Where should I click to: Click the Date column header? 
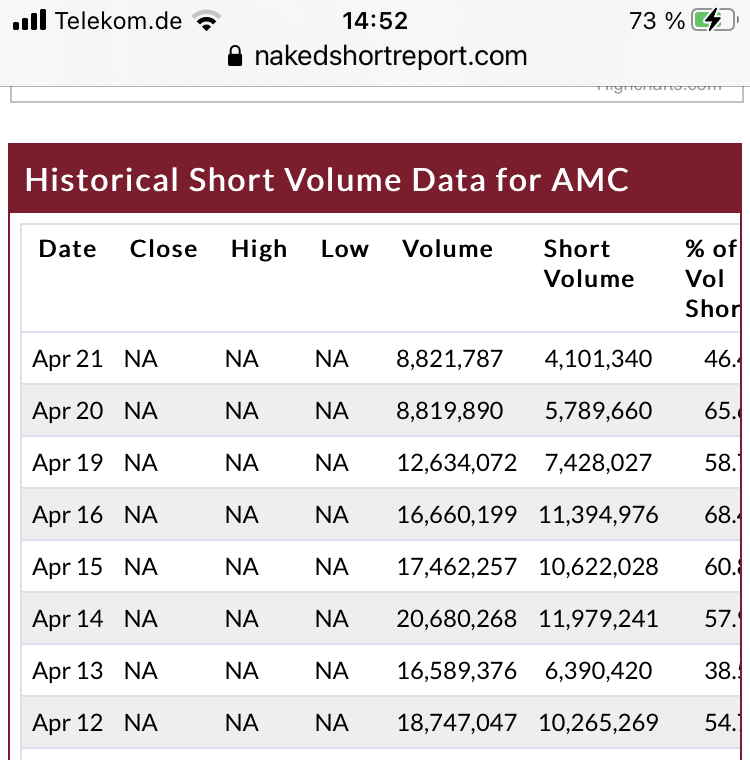click(67, 249)
